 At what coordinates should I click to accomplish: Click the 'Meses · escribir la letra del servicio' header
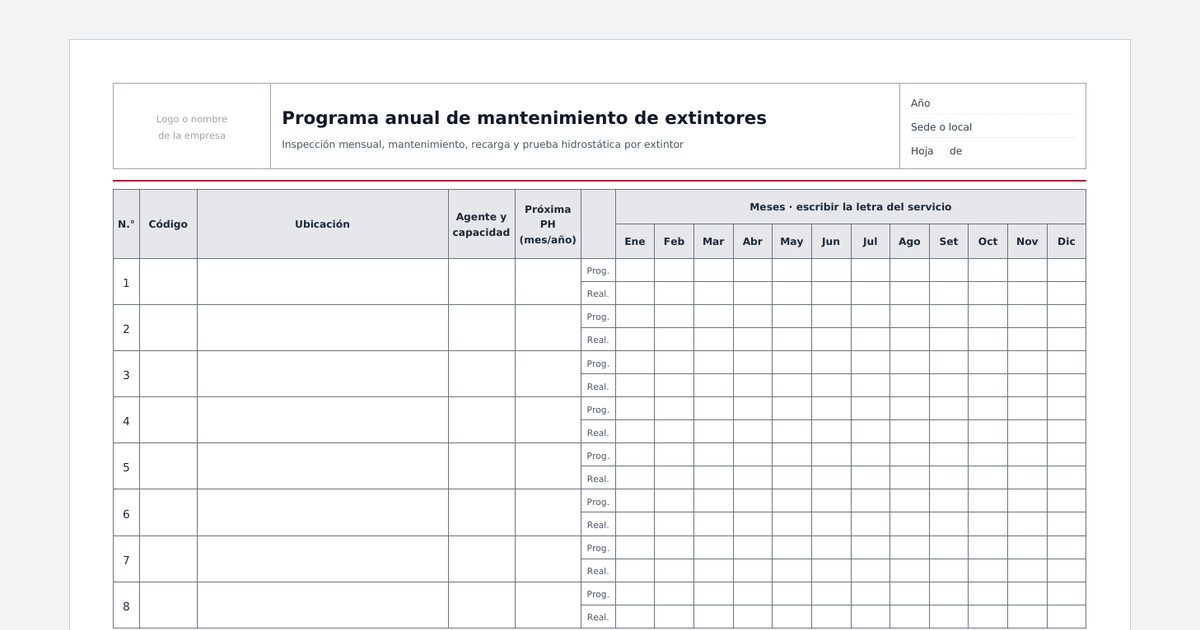coord(851,207)
